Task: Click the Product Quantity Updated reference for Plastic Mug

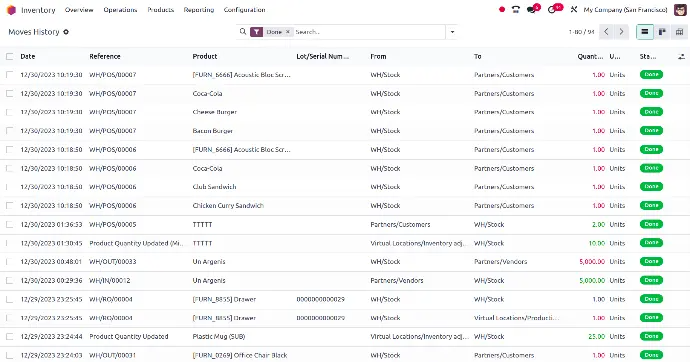Action: (x=128, y=336)
